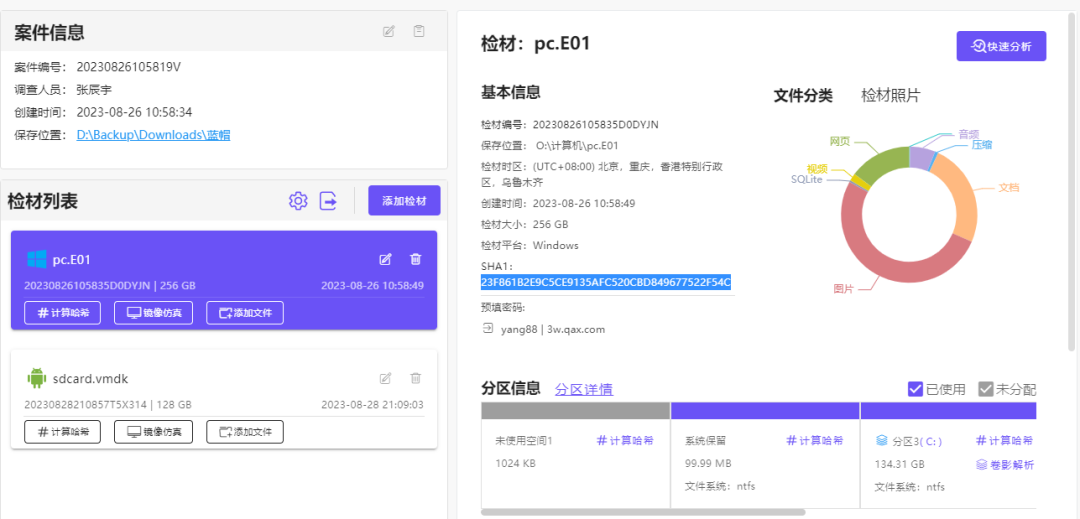Compute hash for sdcard.vmdk
Viewport: 1080px width, 519px height.
(x=63, y=432)
